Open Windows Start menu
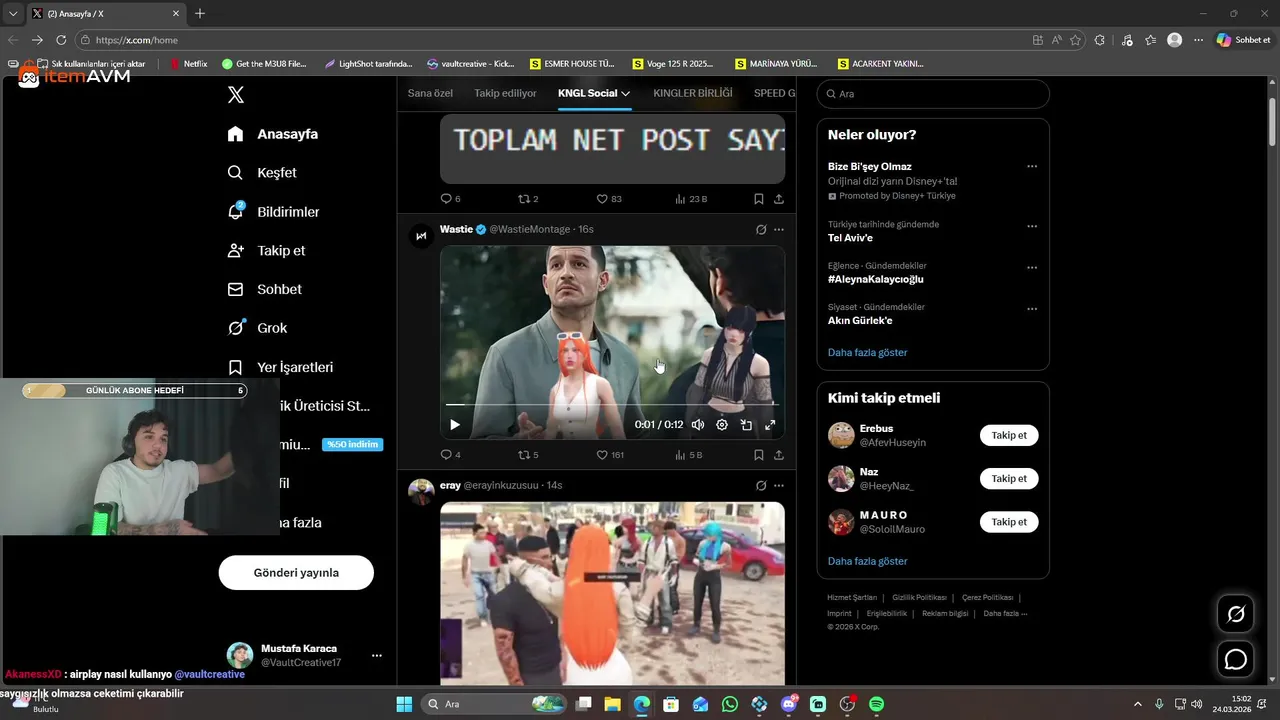The height and width of the screenshot is (720, 1280). tap(404, 704)
